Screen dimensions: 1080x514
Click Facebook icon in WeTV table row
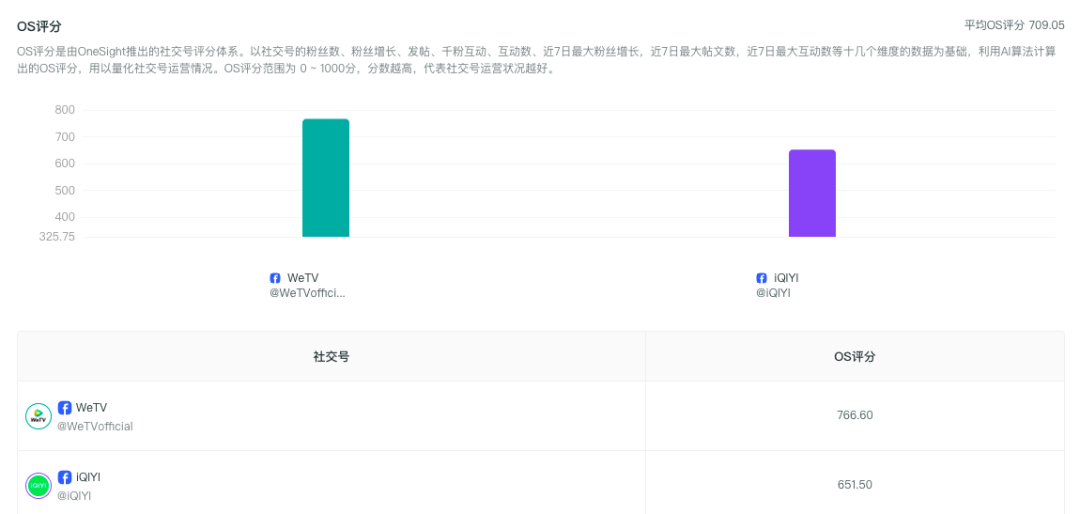click(65, 408)
